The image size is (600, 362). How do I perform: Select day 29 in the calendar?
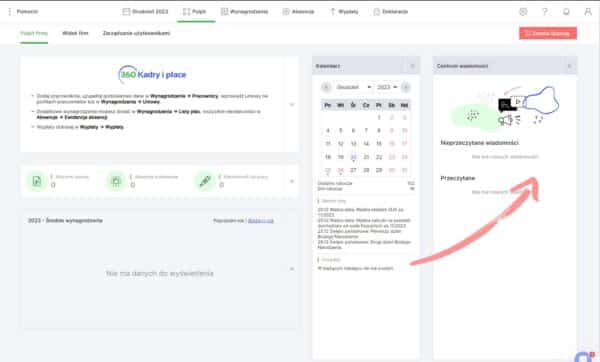pyautogui.click(x=379, y=170)
